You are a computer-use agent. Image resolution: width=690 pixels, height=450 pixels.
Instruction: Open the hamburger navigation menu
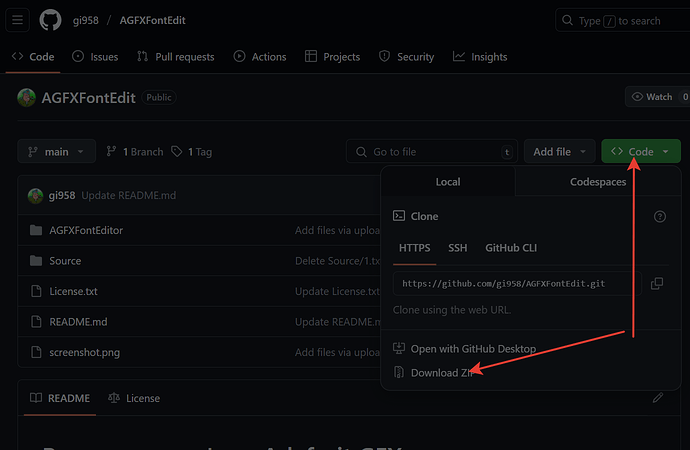(x=18, y=20)
